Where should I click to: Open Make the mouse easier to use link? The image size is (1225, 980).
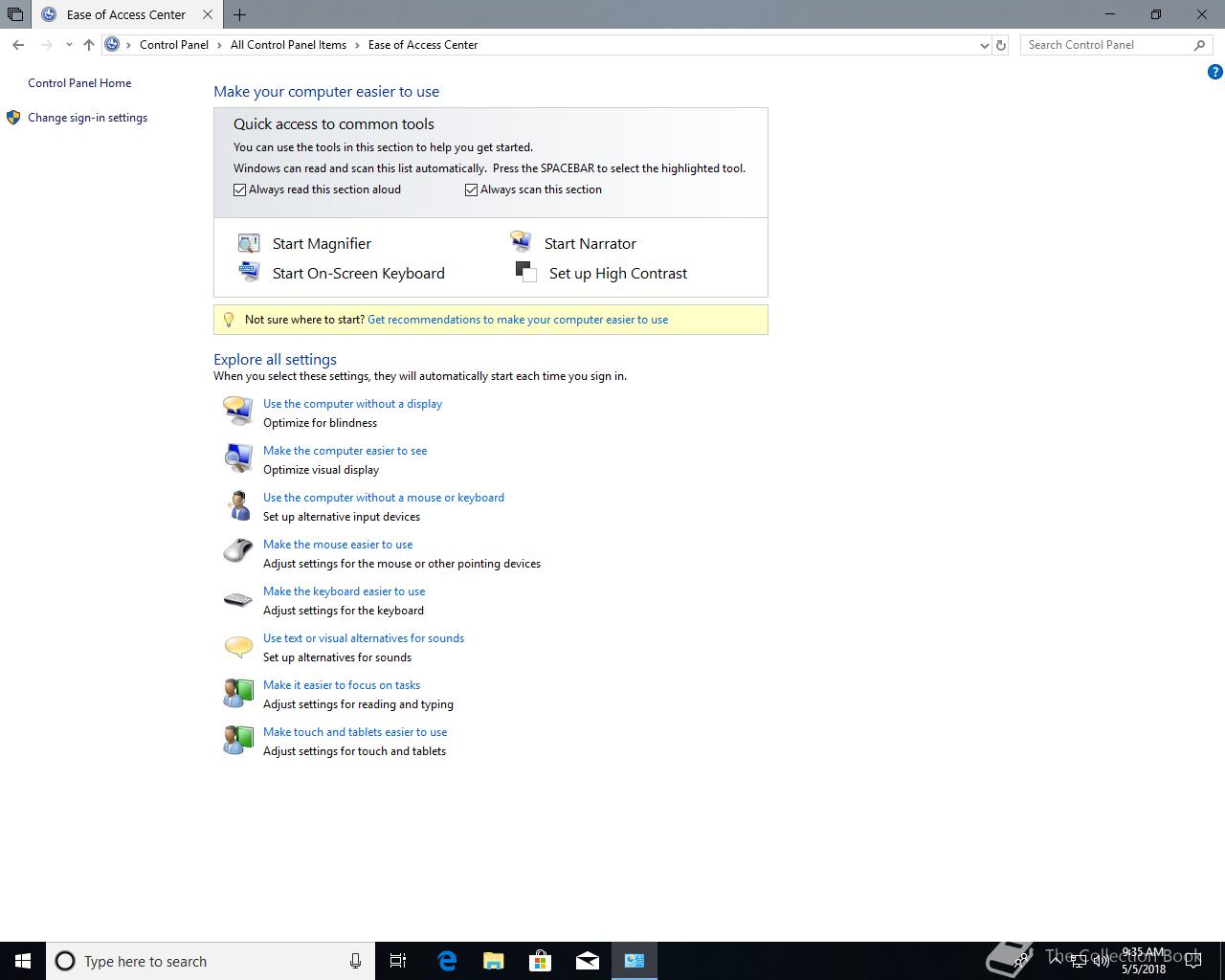click(x=338, y=545)
